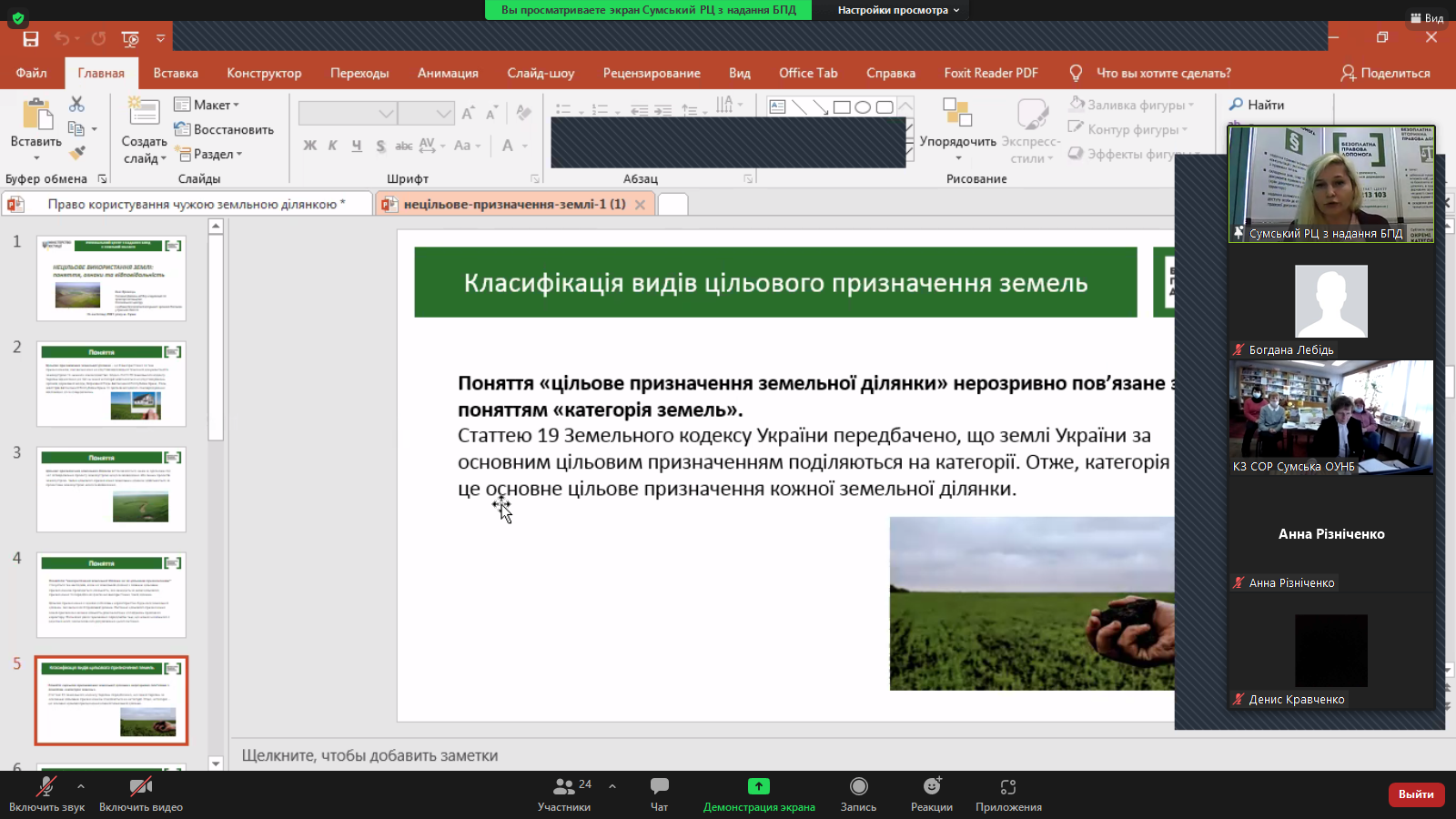1456x819 pixels.
Task: Toggle bold Ж formatting
Action: (x=309, y=146)
